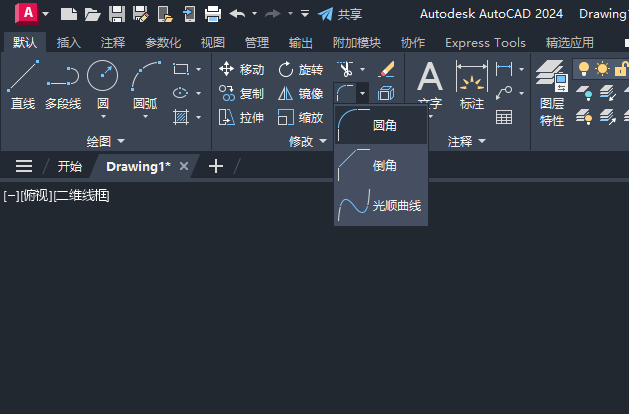The width and height of the screenshot is (629, 414).
Task: Add new drawing tab with plus
Action: coord(216,166)
